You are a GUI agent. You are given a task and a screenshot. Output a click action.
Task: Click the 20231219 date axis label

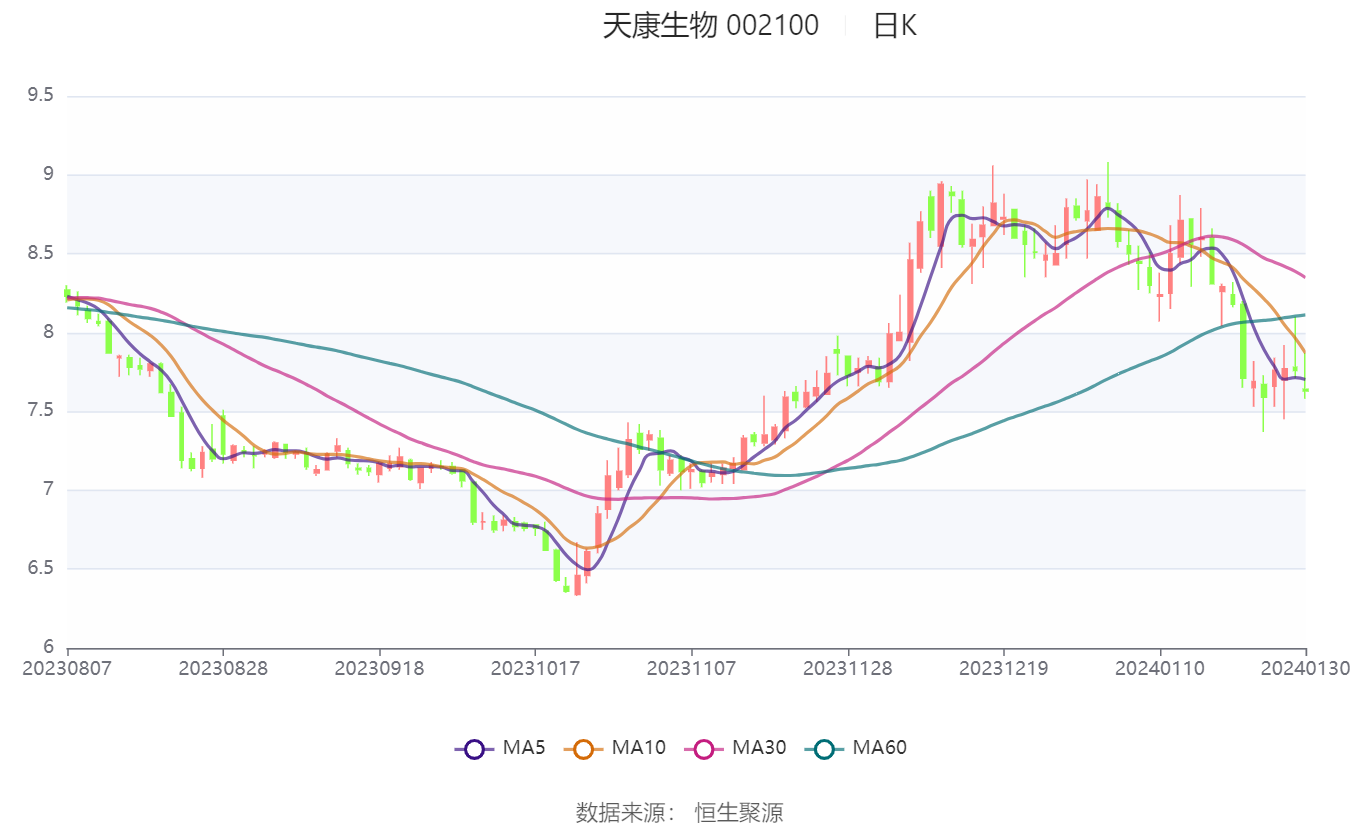click(1004, 667)
